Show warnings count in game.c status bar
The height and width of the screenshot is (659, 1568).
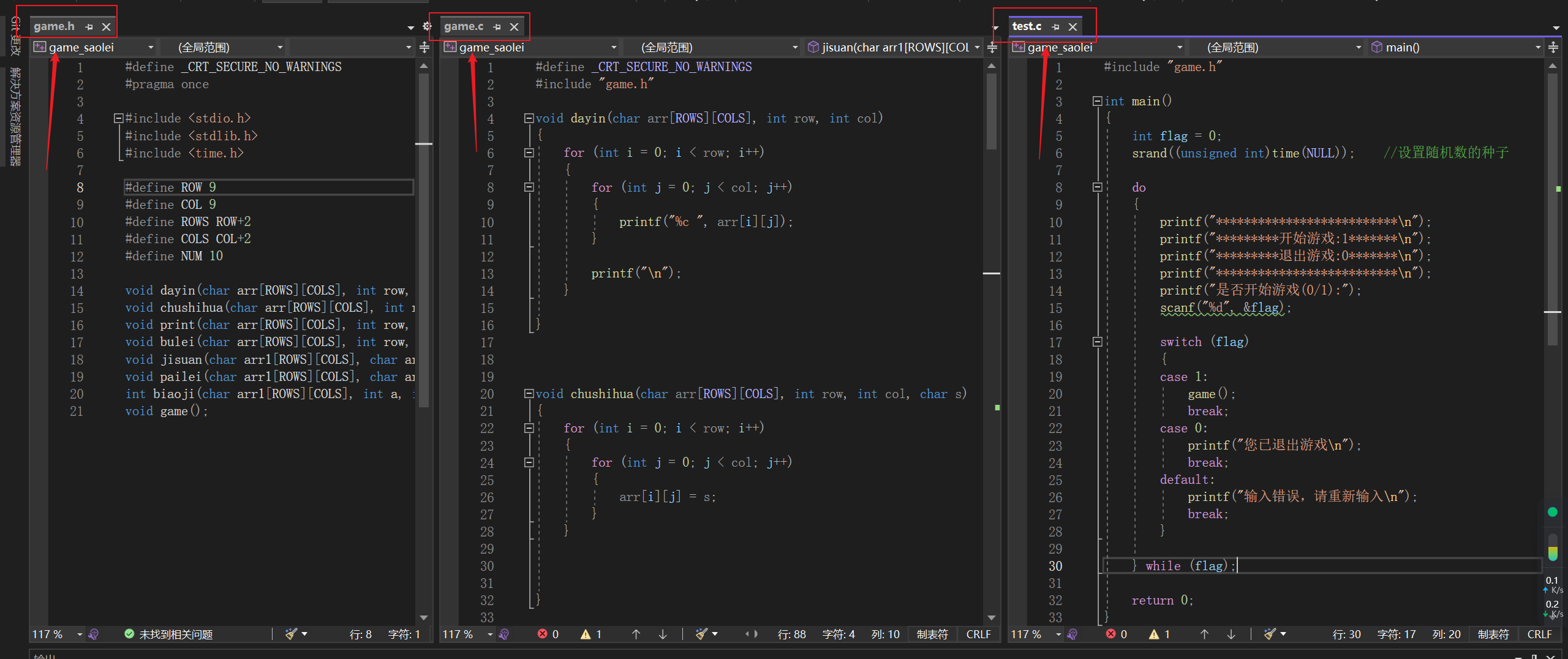(x=591, y=635)
